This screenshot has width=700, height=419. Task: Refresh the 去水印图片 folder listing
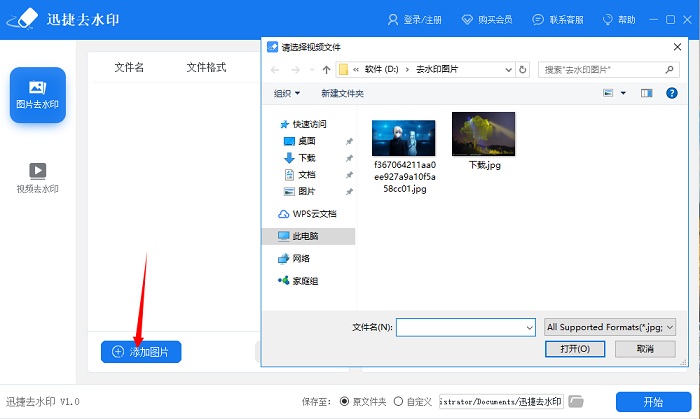[x=523, y=70]
